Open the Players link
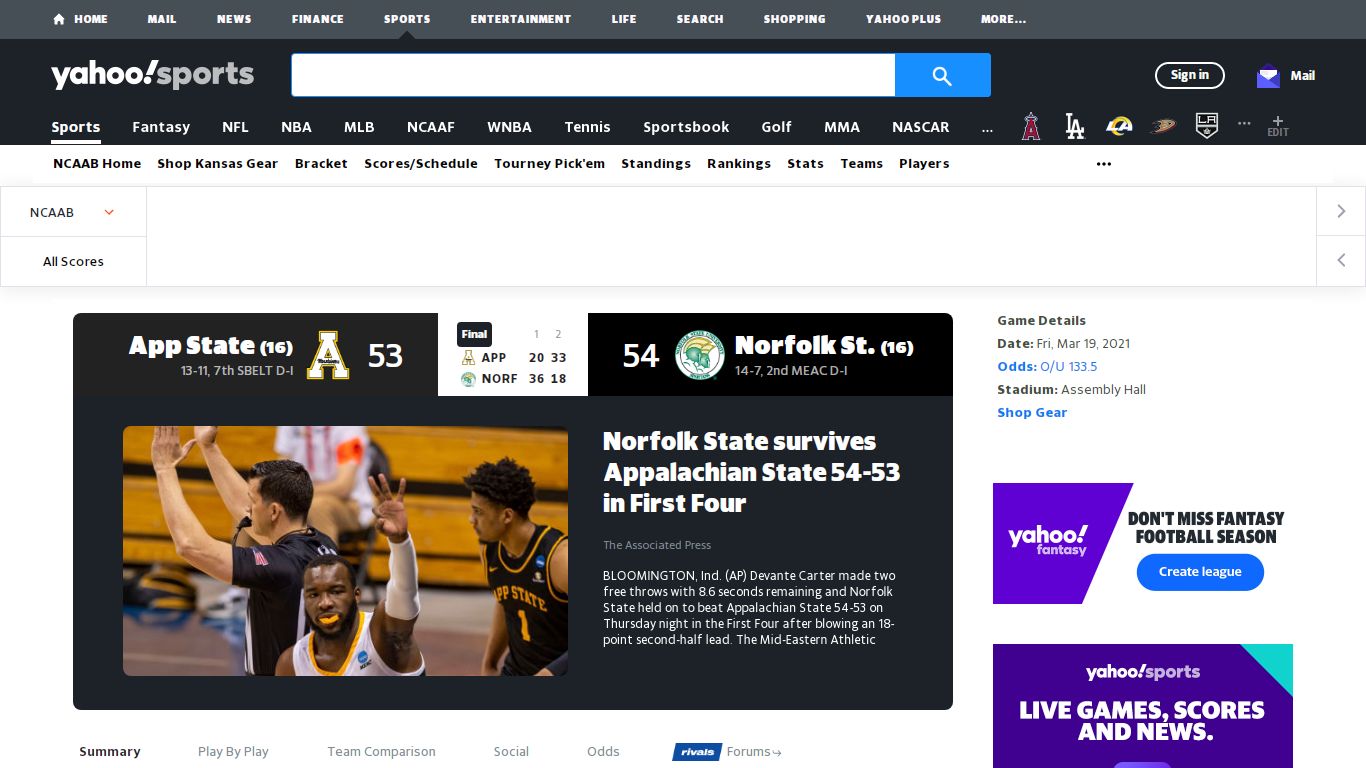 [924, 164]
